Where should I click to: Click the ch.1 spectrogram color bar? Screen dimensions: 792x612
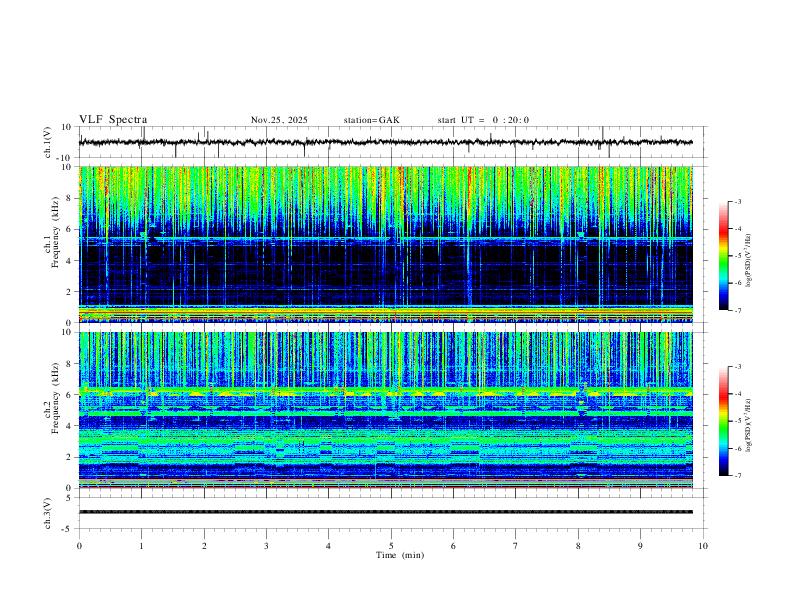[724, 256]
